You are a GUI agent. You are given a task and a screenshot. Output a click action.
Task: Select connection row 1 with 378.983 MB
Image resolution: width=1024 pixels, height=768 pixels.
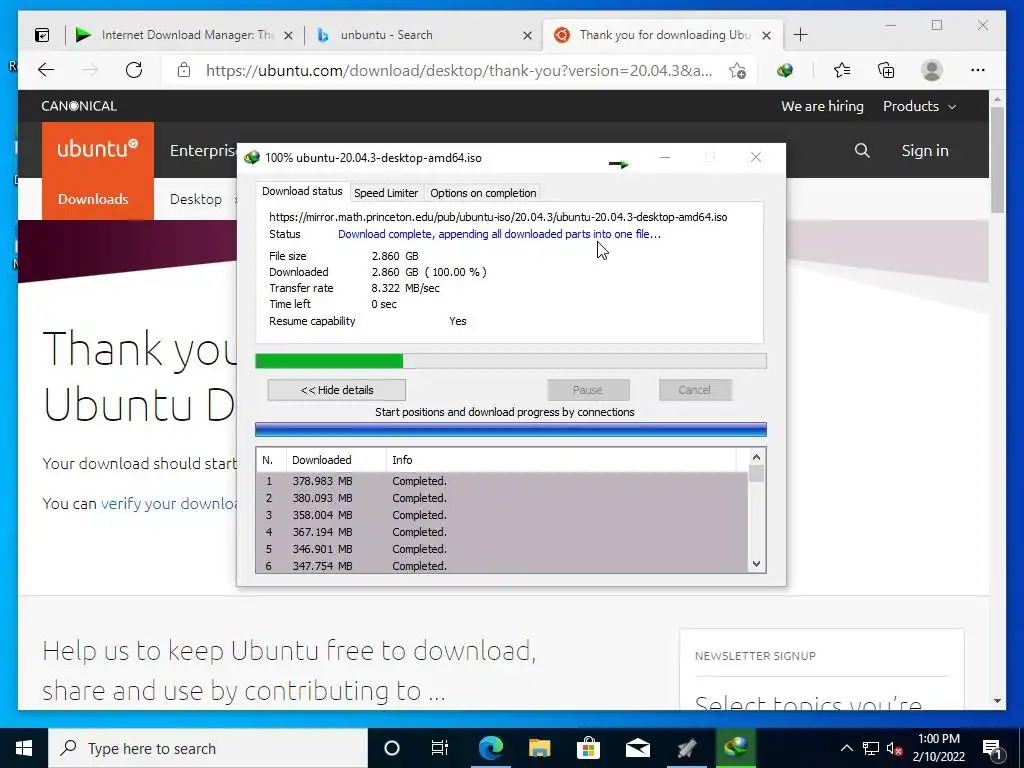502,481
